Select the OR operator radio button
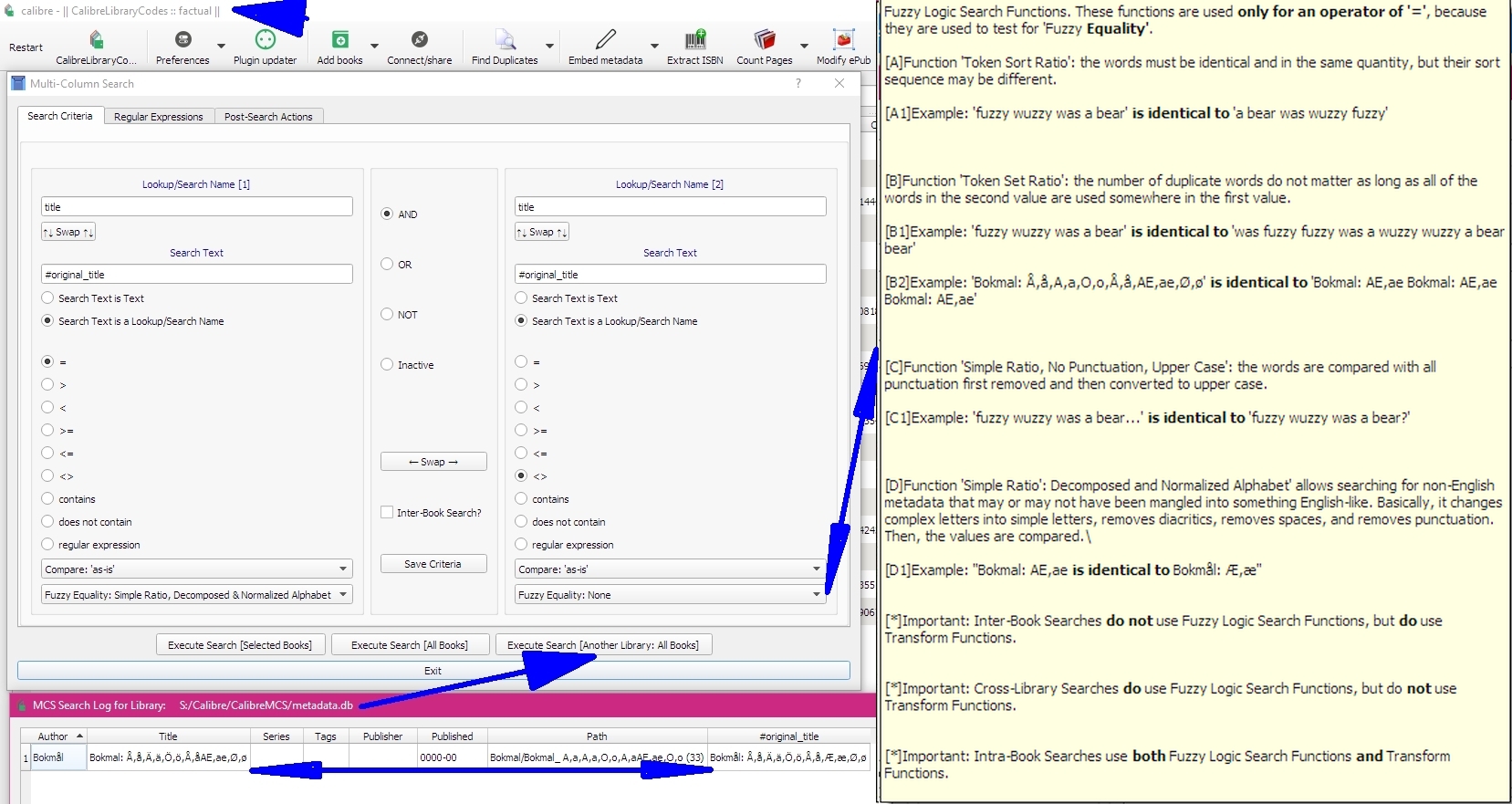The height and width of the screenshot is (804, 1512). coord(387,264)
